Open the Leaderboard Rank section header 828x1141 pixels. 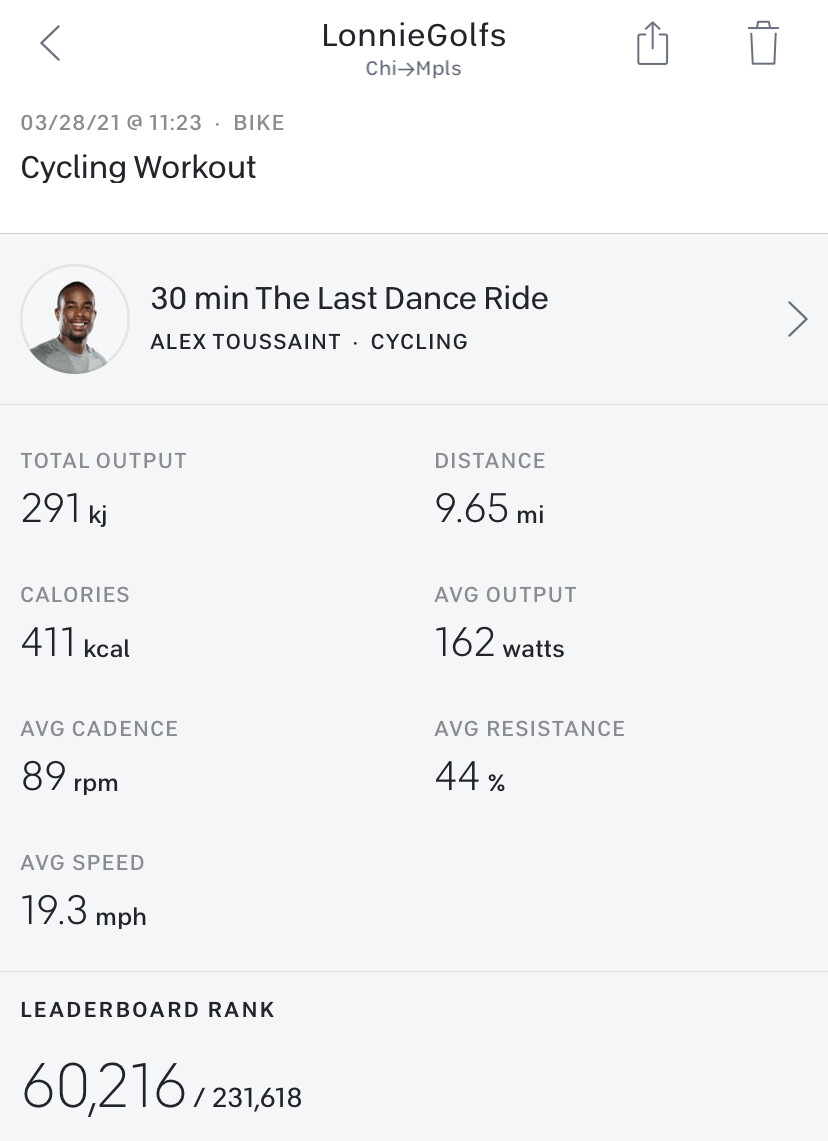pyautogui.click(x=147, y=1009)
